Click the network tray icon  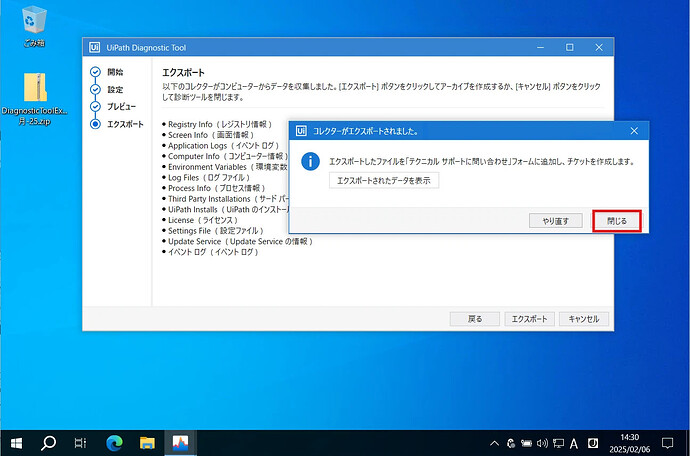[x=558, y=443]
